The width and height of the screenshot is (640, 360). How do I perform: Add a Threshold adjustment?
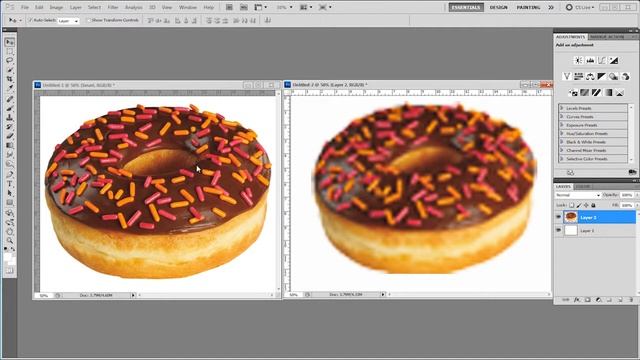point(596,93)
